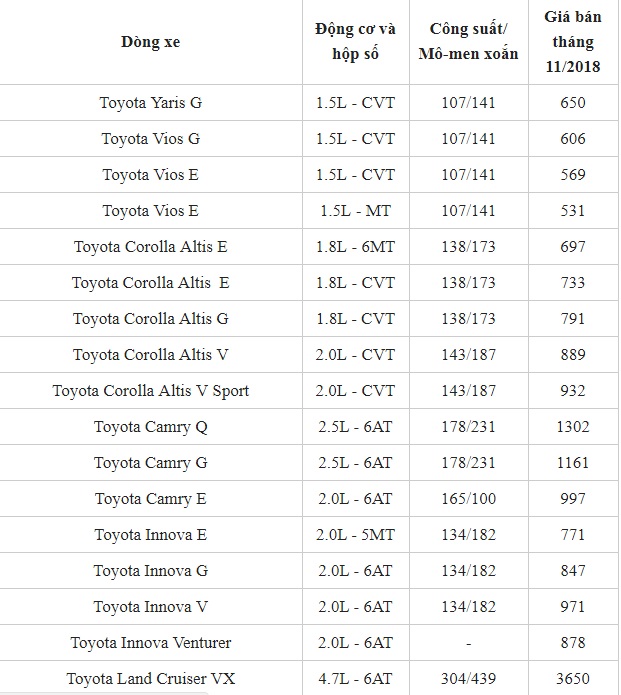Select the Toyota Innova G cell
The width and height of the screenshot is (621, 695).
pyautogui.click(x=151, y=570)
